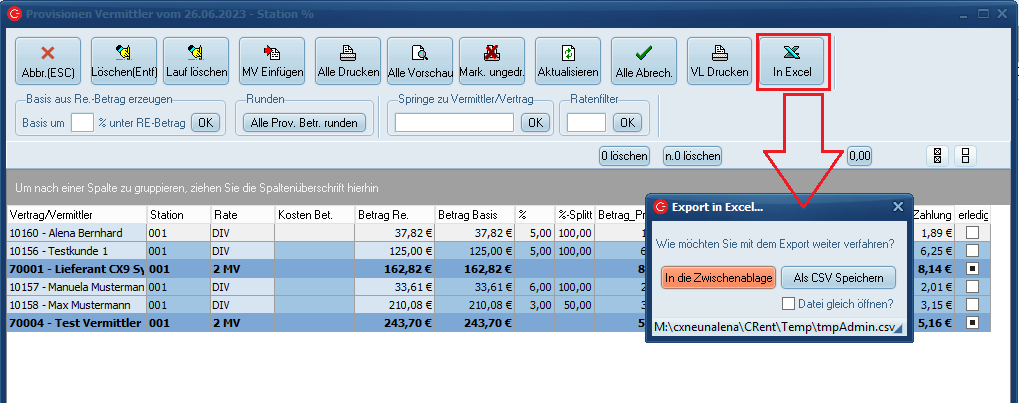Click the Abbr.(ESC) cancel button
The height and width of the screenshot is (403, 1019).
44,62
